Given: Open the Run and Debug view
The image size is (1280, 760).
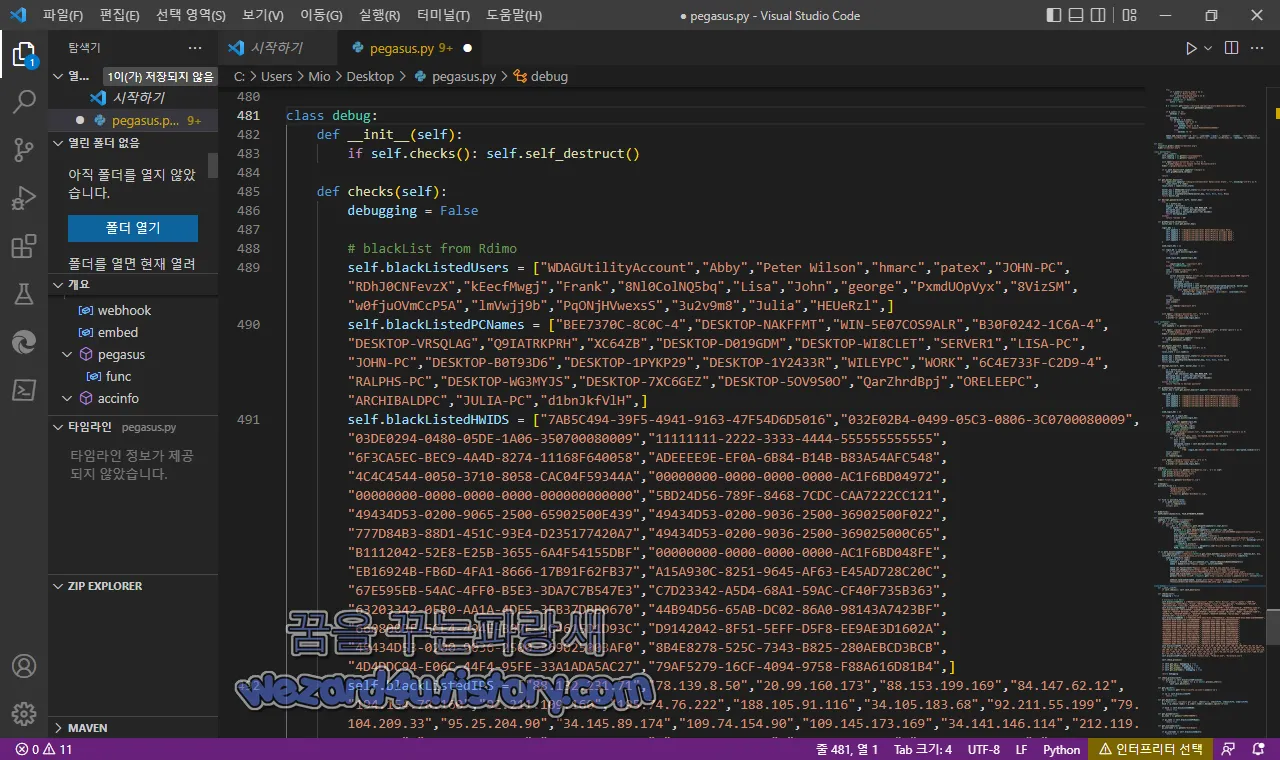Looking at the screenshot, I should pos(24,198).
